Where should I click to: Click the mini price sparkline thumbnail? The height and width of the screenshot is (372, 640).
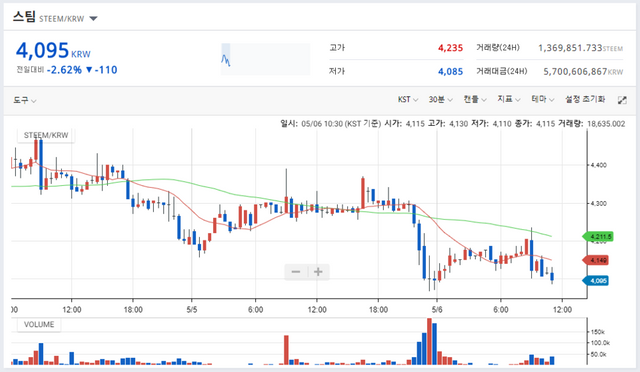point(265,59)
